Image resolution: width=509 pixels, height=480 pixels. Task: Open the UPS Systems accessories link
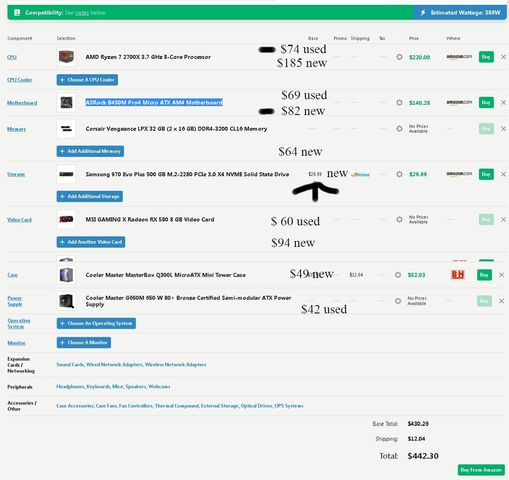(289, 406)
